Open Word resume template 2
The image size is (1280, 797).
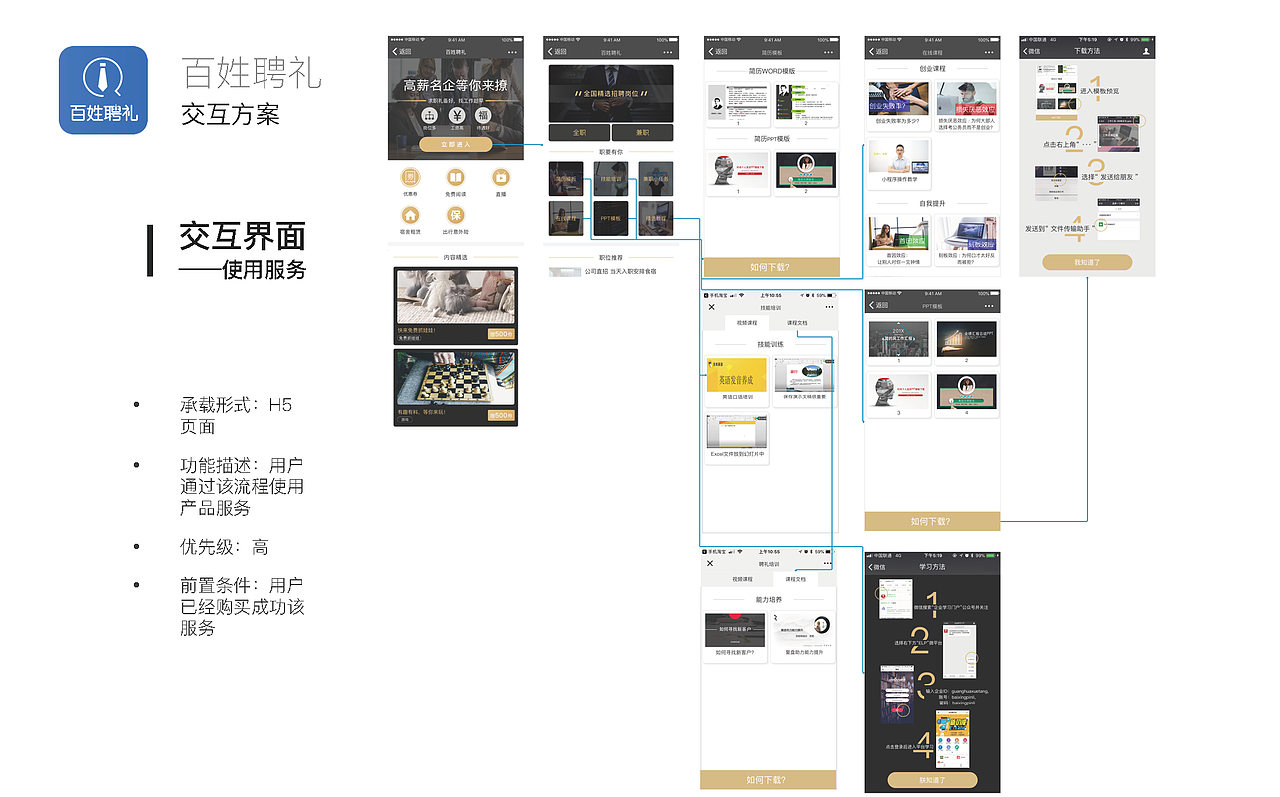[805, 105]
